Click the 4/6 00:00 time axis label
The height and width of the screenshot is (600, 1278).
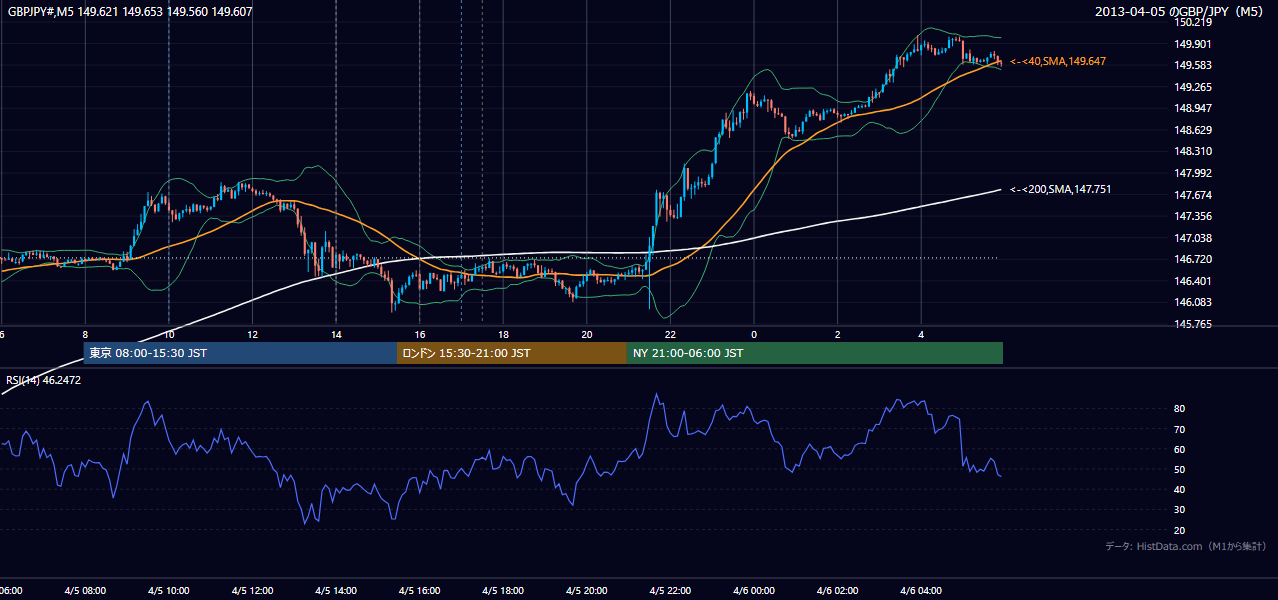coord(754,591)
